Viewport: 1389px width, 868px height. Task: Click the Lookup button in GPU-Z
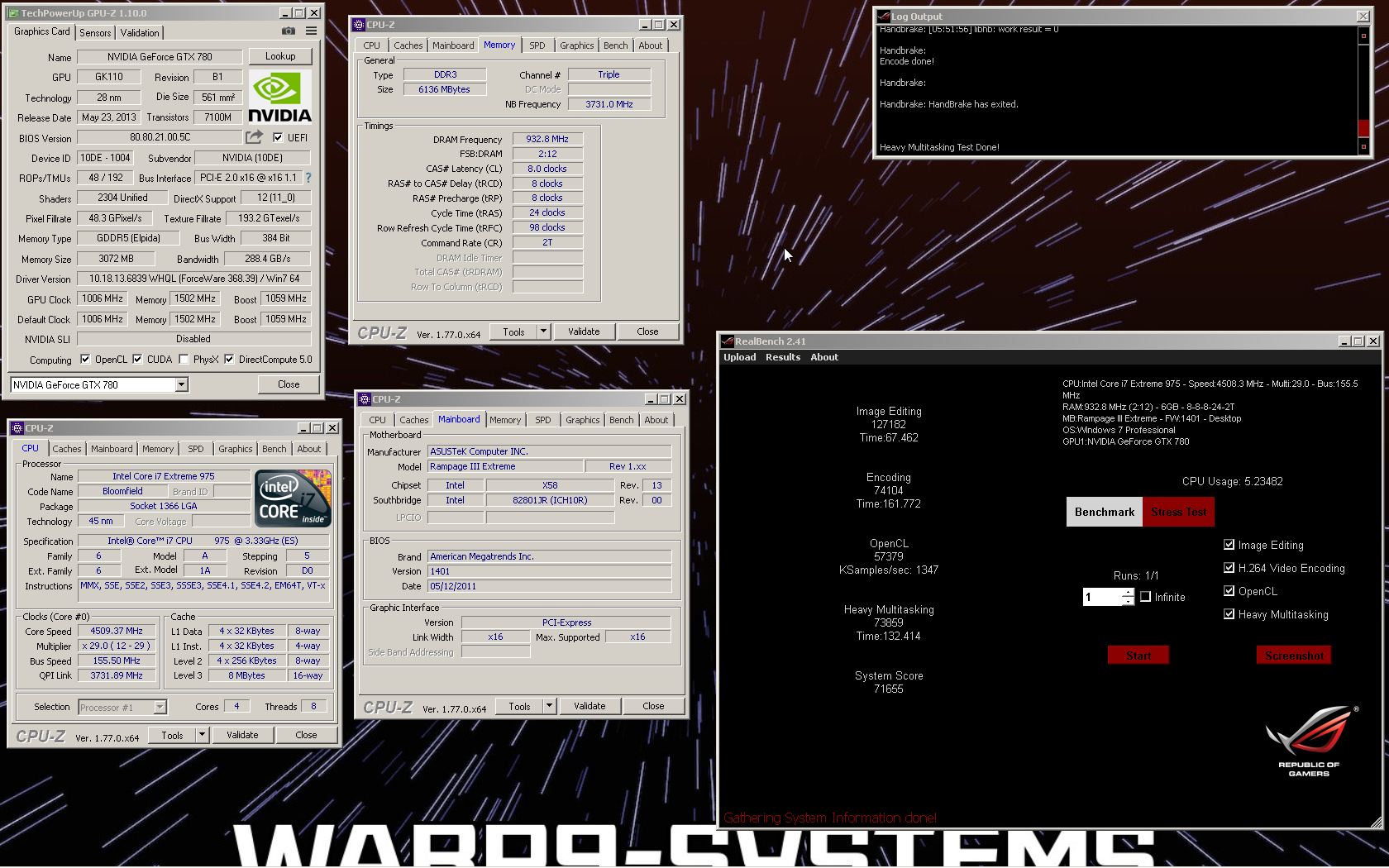click(x=280, y=56)
